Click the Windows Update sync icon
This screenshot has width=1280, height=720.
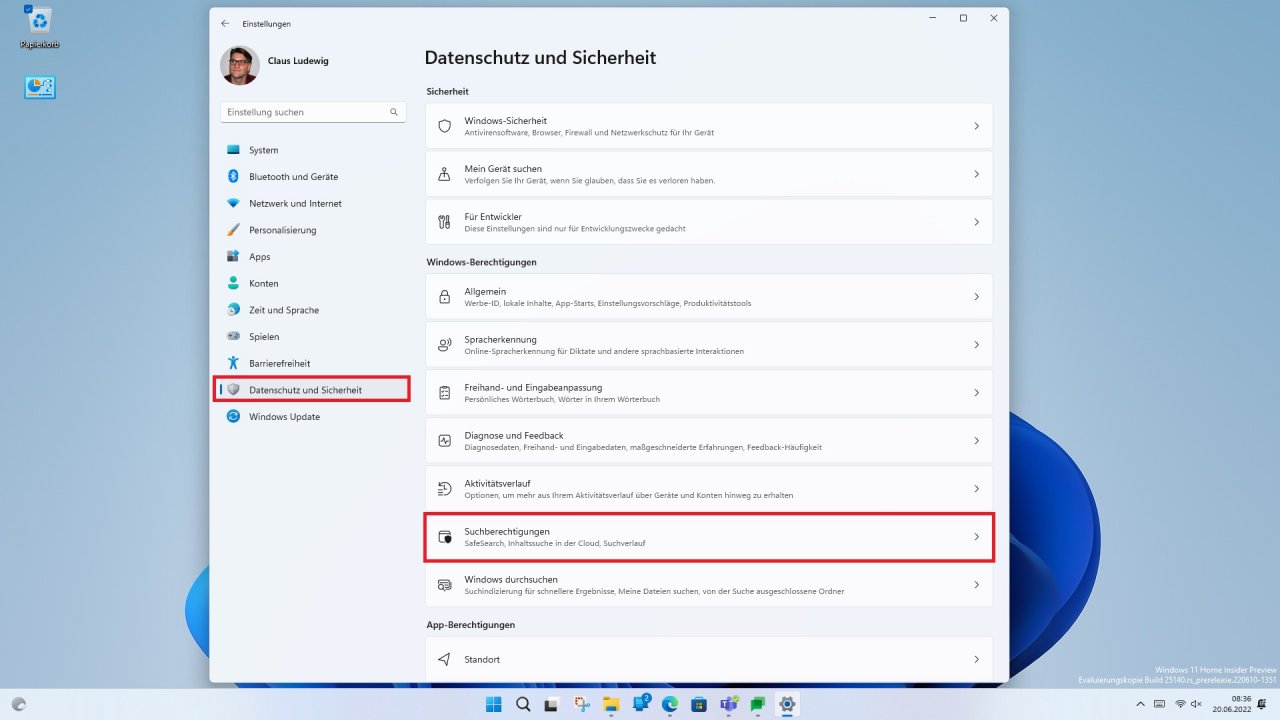pos(233,416)
